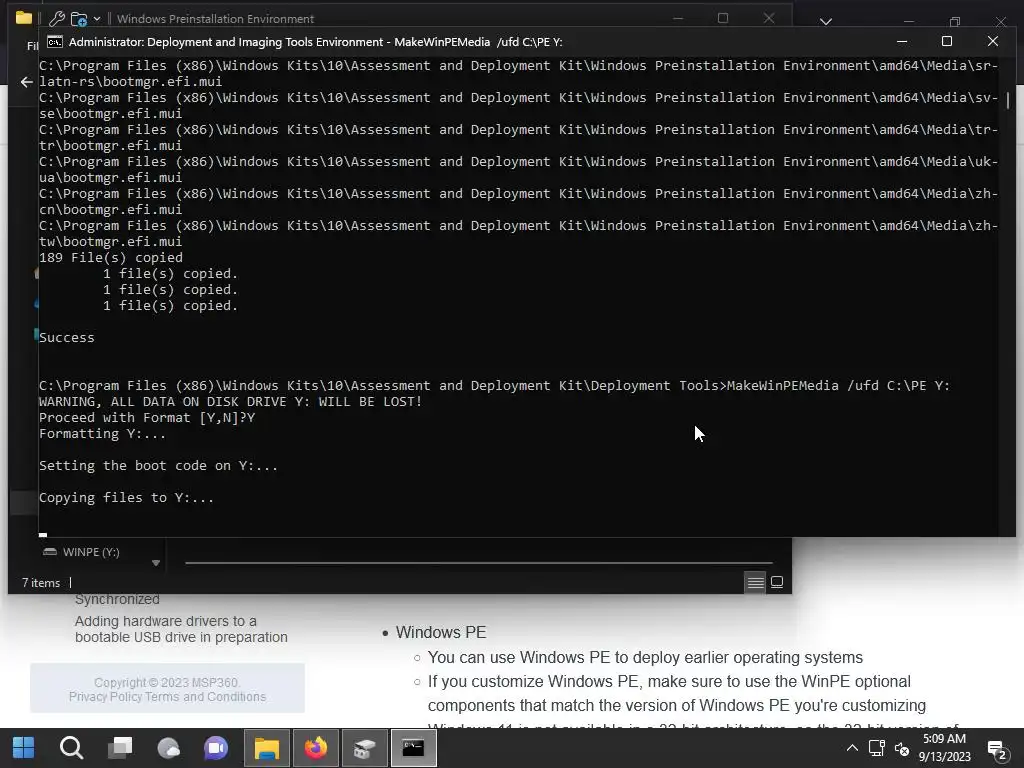Click the 'Proceed with Format [Y,N]?Y' line
This screenshot has height=768, width=1024.
[x=147, y=418]
